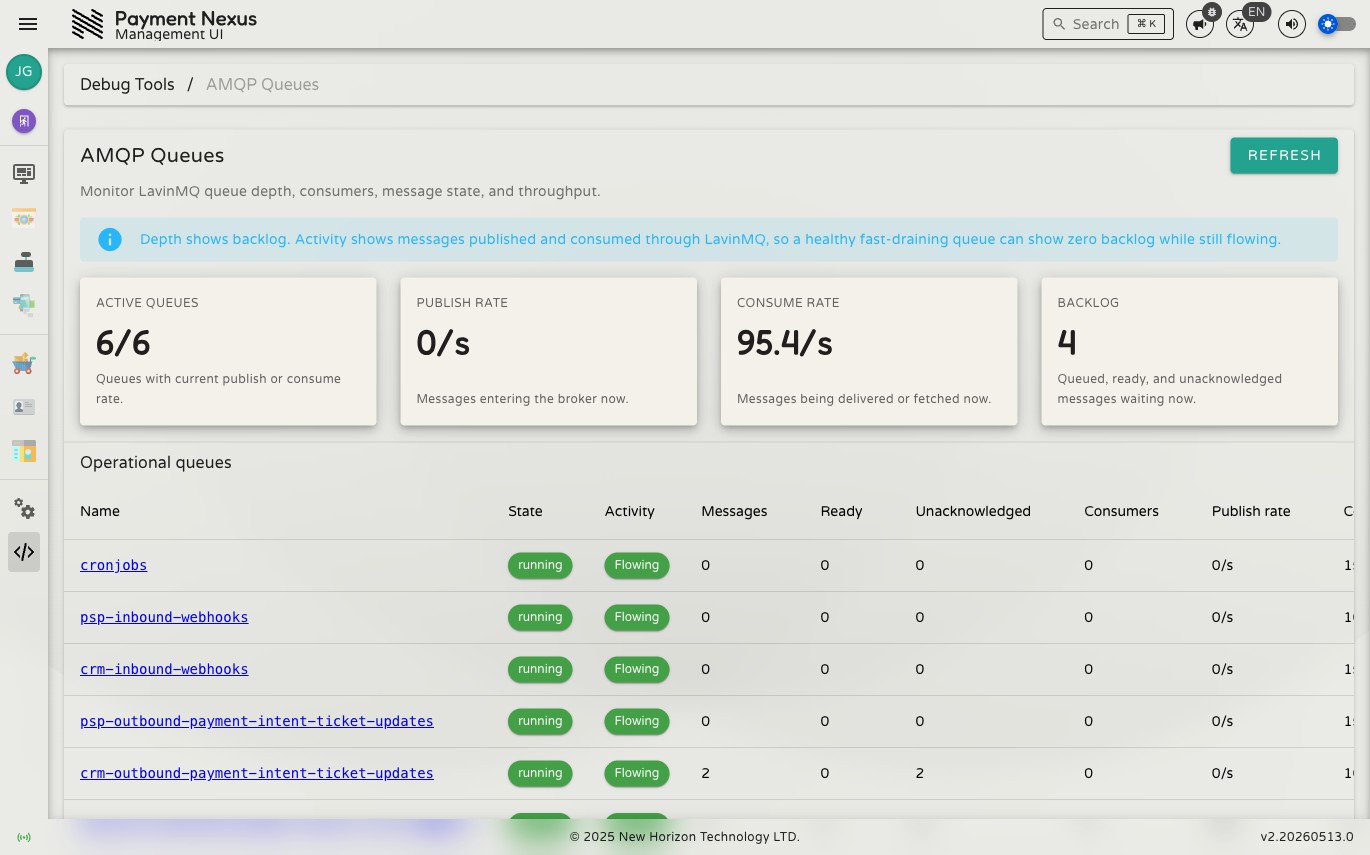Screen dimensions: 1370x855
Task: Click the running badge for cronjobs
Action: tap(540, 565)
